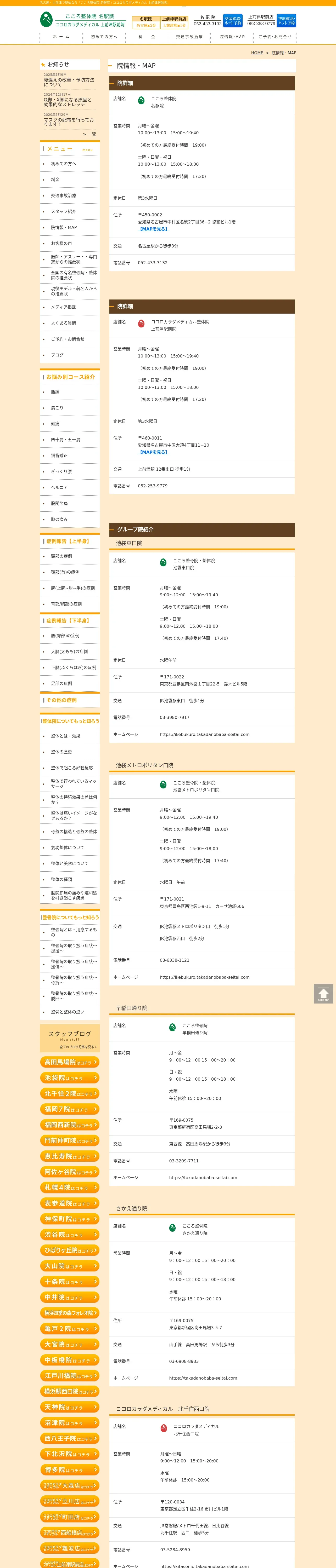Screen dimensions: 336x1568
Task: Click the red logo beside ココロカラダメディカル上前津駅前院
Action: pos(142,324)
